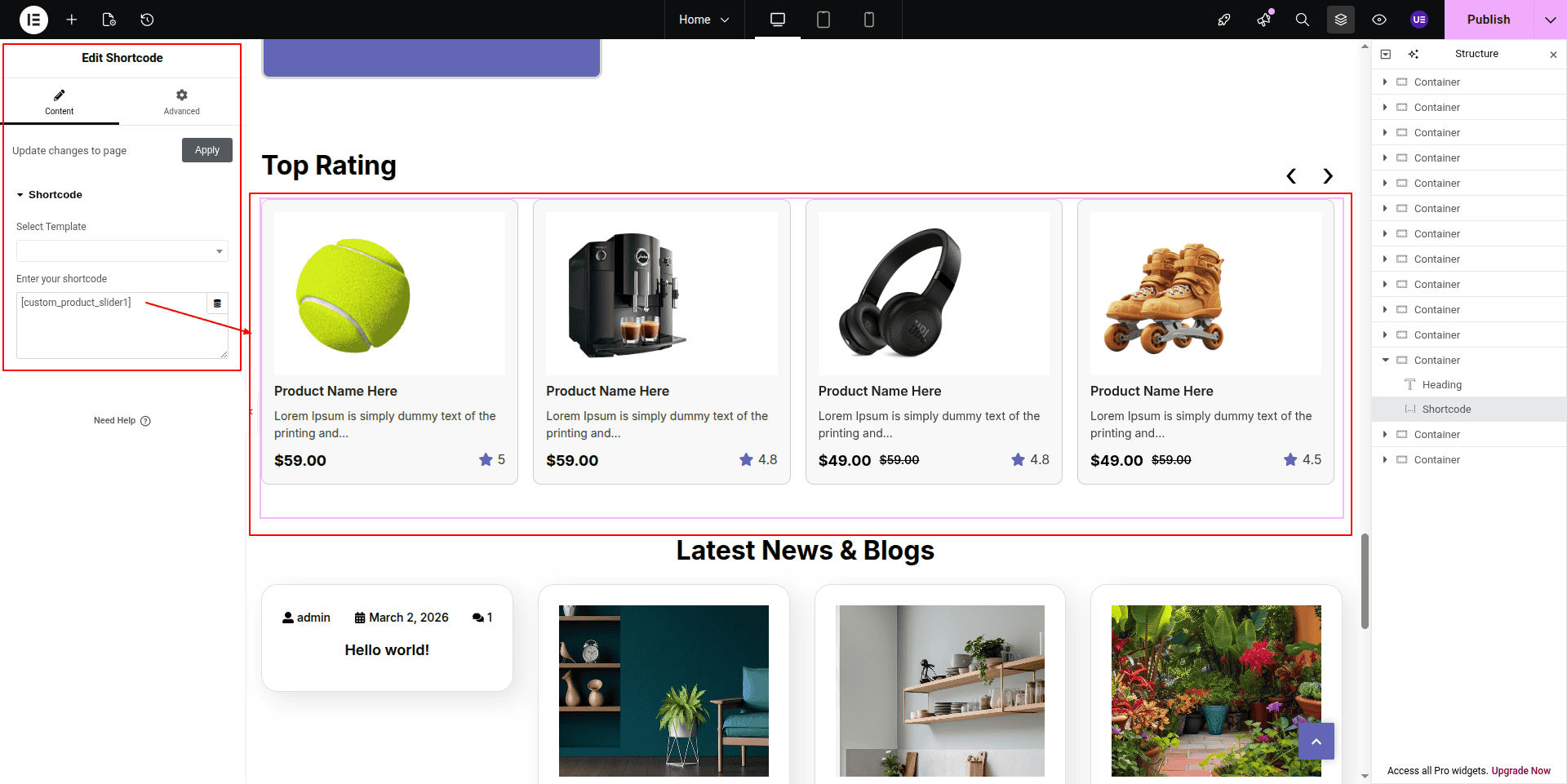1567x784 pixels.
Task: Toggle expand all in Structure panel
Action: tap(1386, 54)
